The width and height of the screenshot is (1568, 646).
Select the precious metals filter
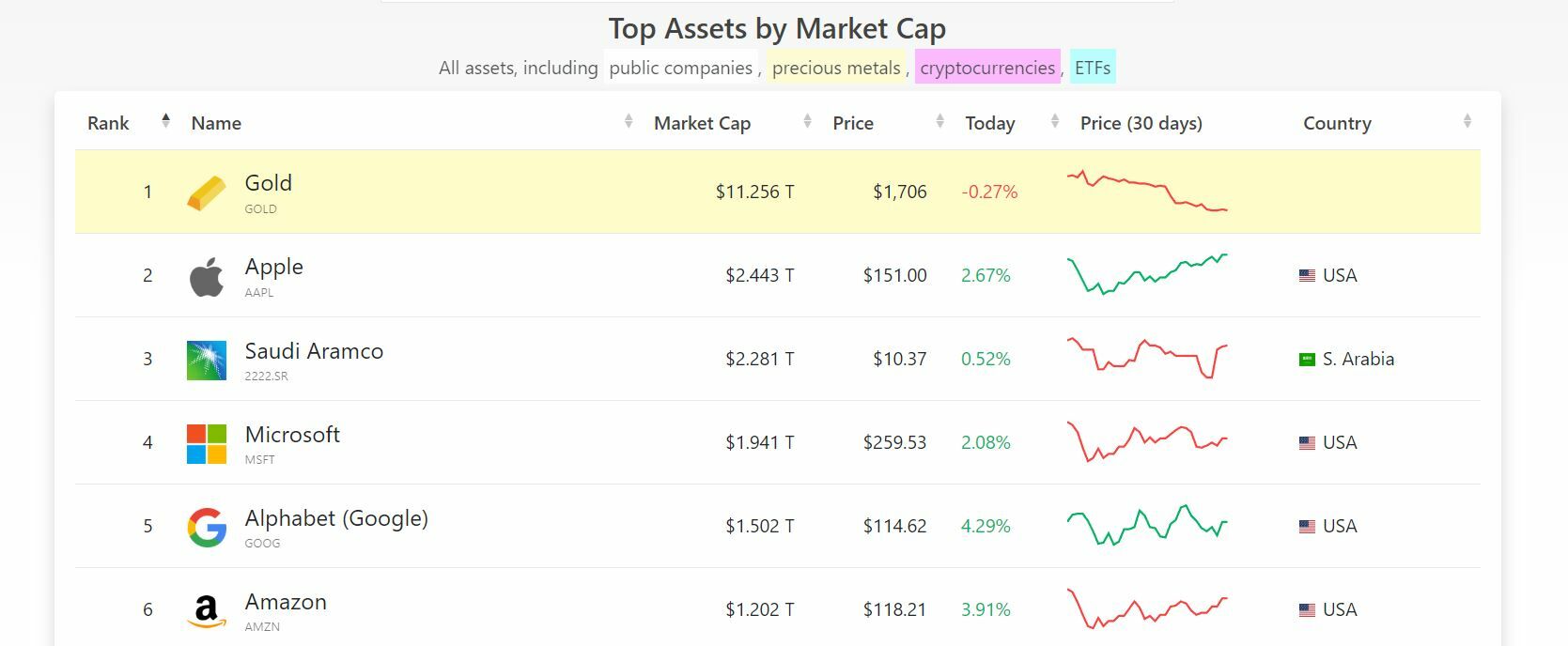(836, 68)
